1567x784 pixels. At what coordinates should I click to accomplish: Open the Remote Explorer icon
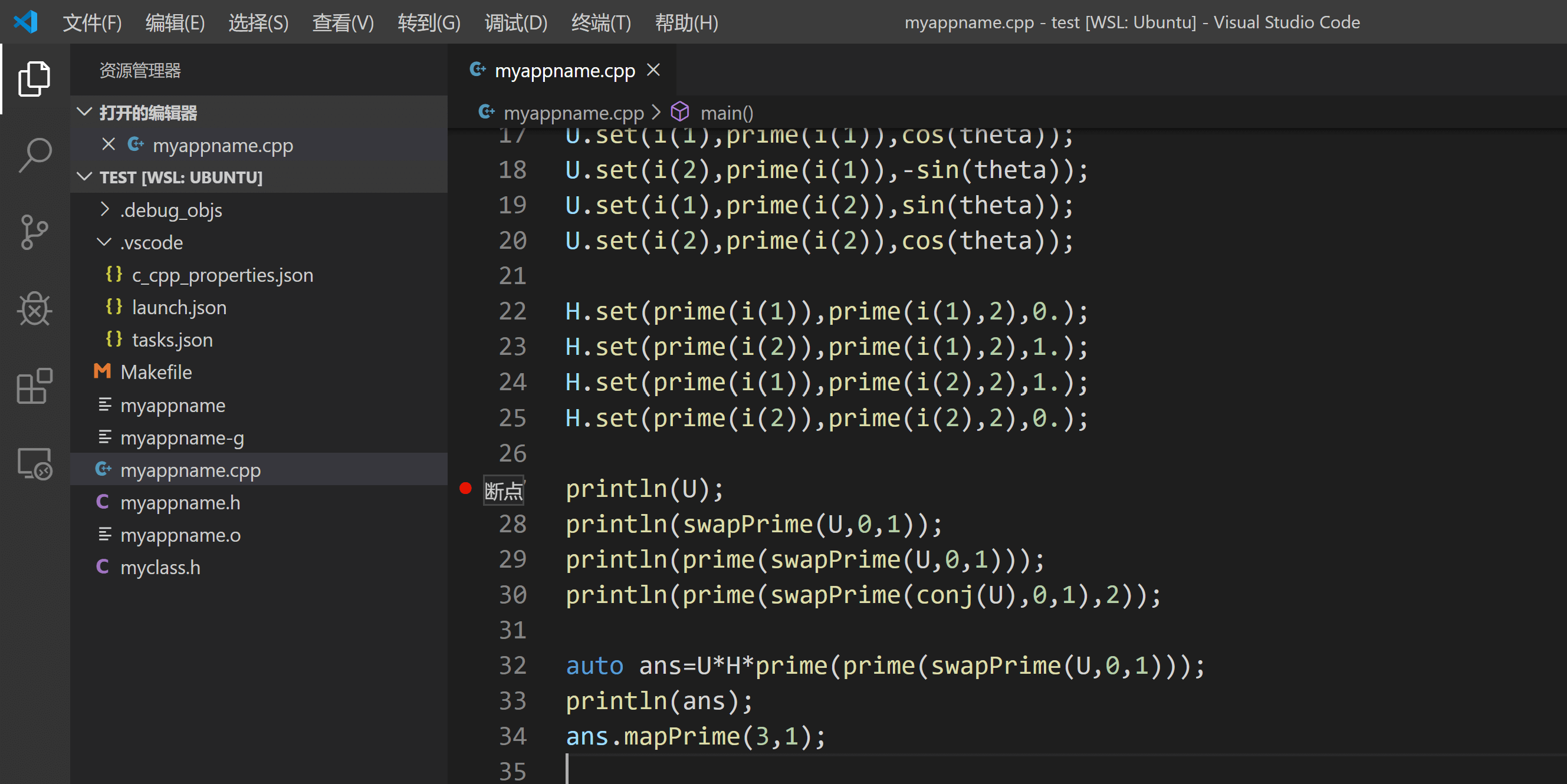(34, 463)
